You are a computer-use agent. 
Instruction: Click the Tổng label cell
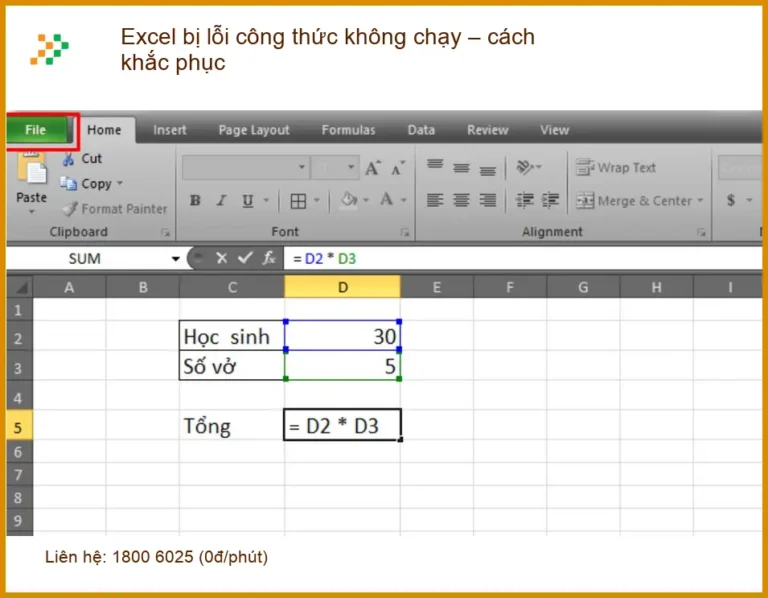click(232, 425)
